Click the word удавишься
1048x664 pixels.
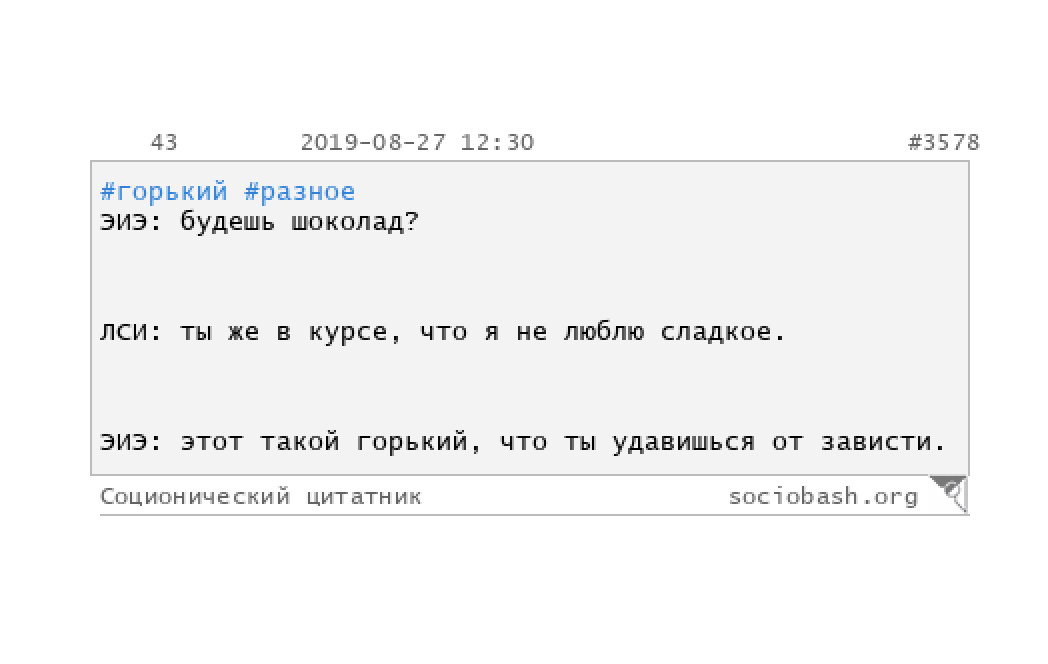683,443
